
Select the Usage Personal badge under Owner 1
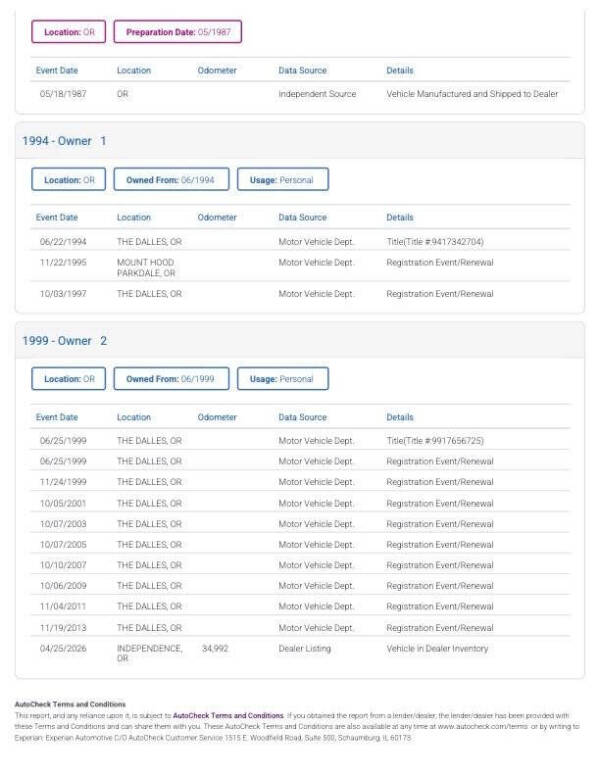pyautogui.click(x=282, y=180)
